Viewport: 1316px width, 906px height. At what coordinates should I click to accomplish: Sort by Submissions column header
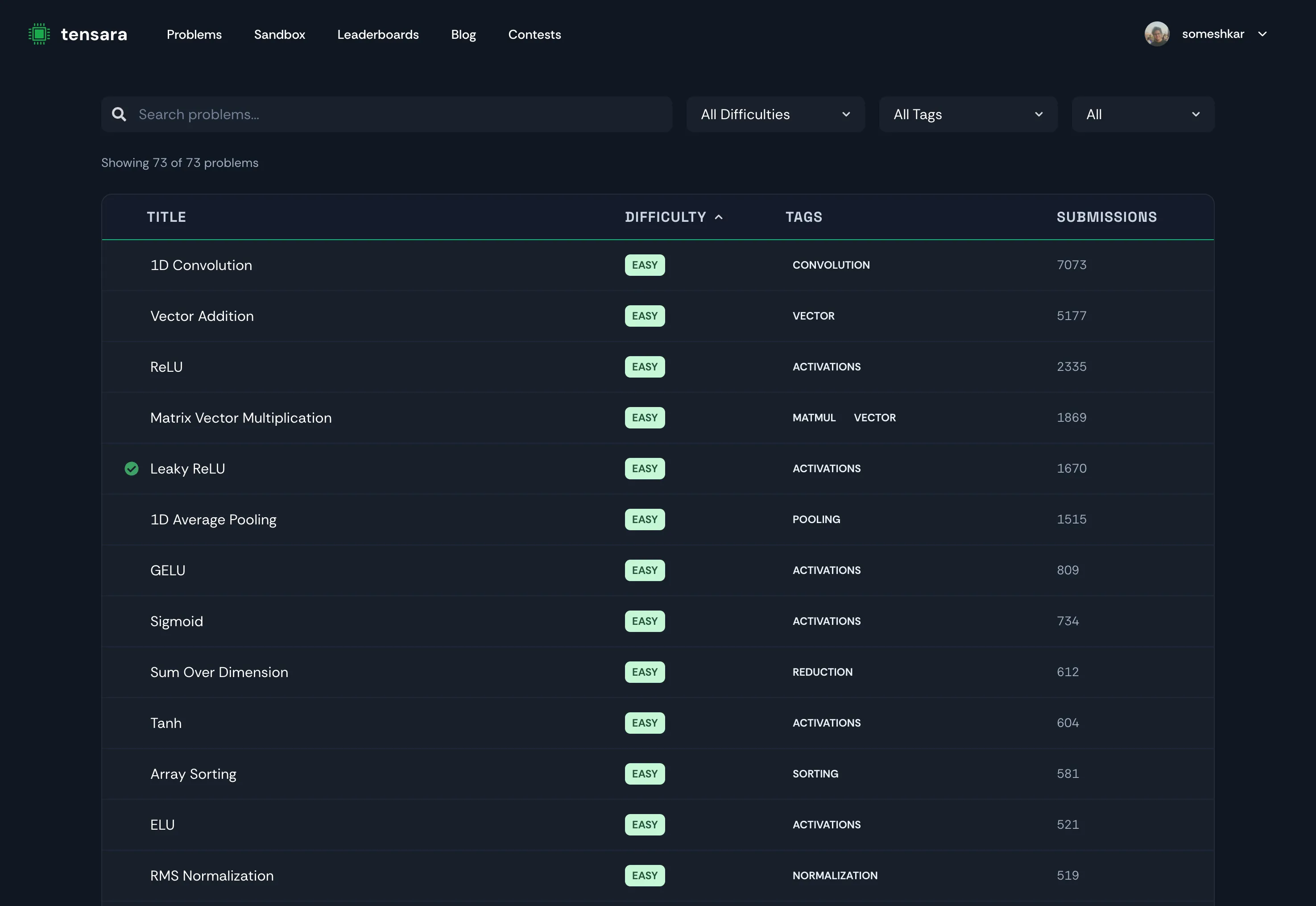1106,217
